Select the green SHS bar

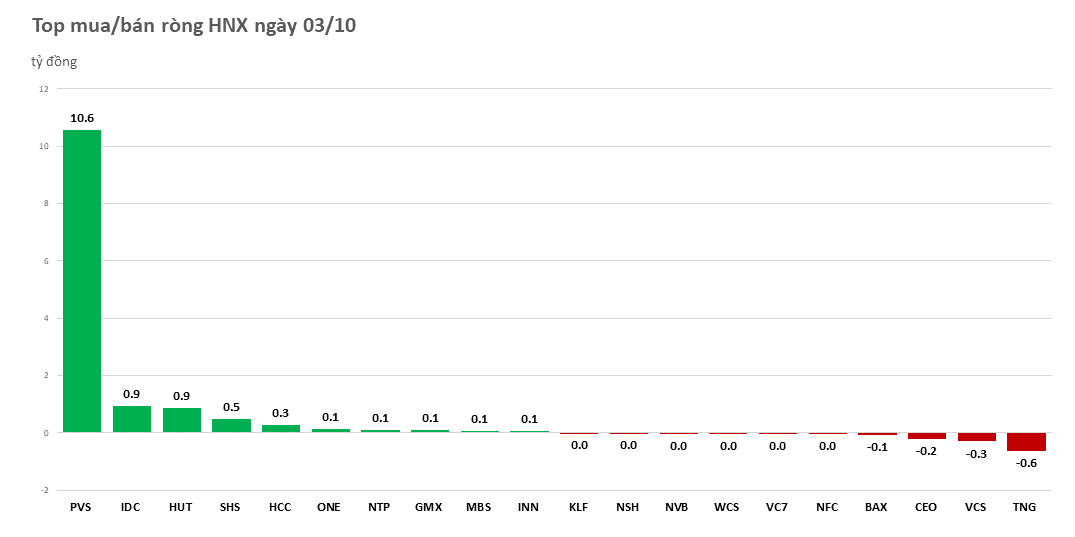[x=231, y=425]
